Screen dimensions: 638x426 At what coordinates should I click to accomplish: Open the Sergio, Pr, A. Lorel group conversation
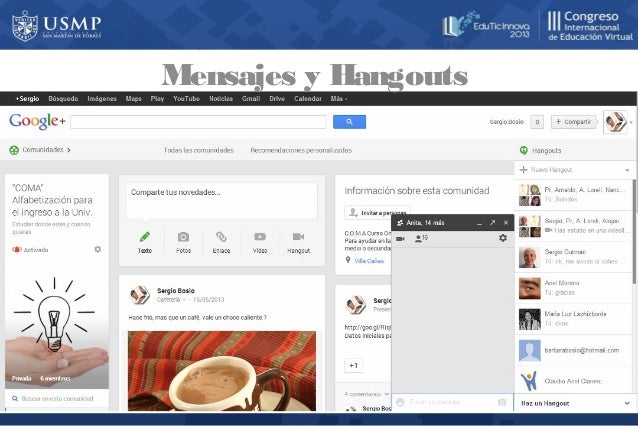point(573,226)
